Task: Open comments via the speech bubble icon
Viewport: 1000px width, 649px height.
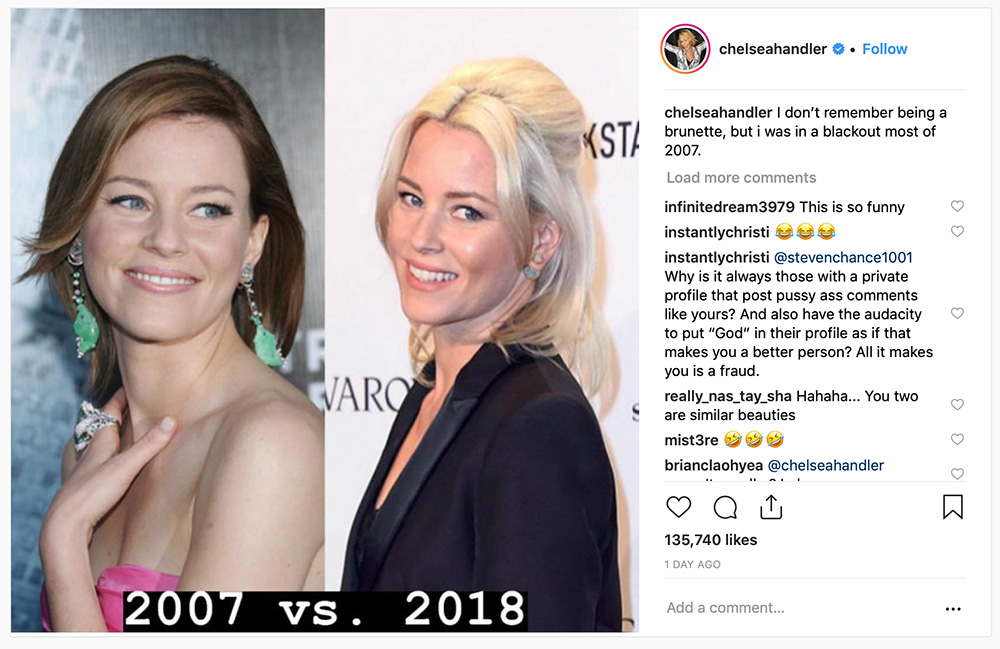Action: [725, 507]
